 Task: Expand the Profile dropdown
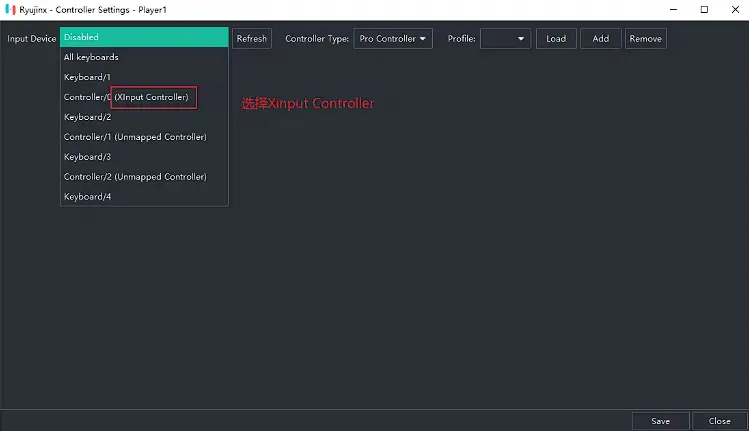pos(505,39)
